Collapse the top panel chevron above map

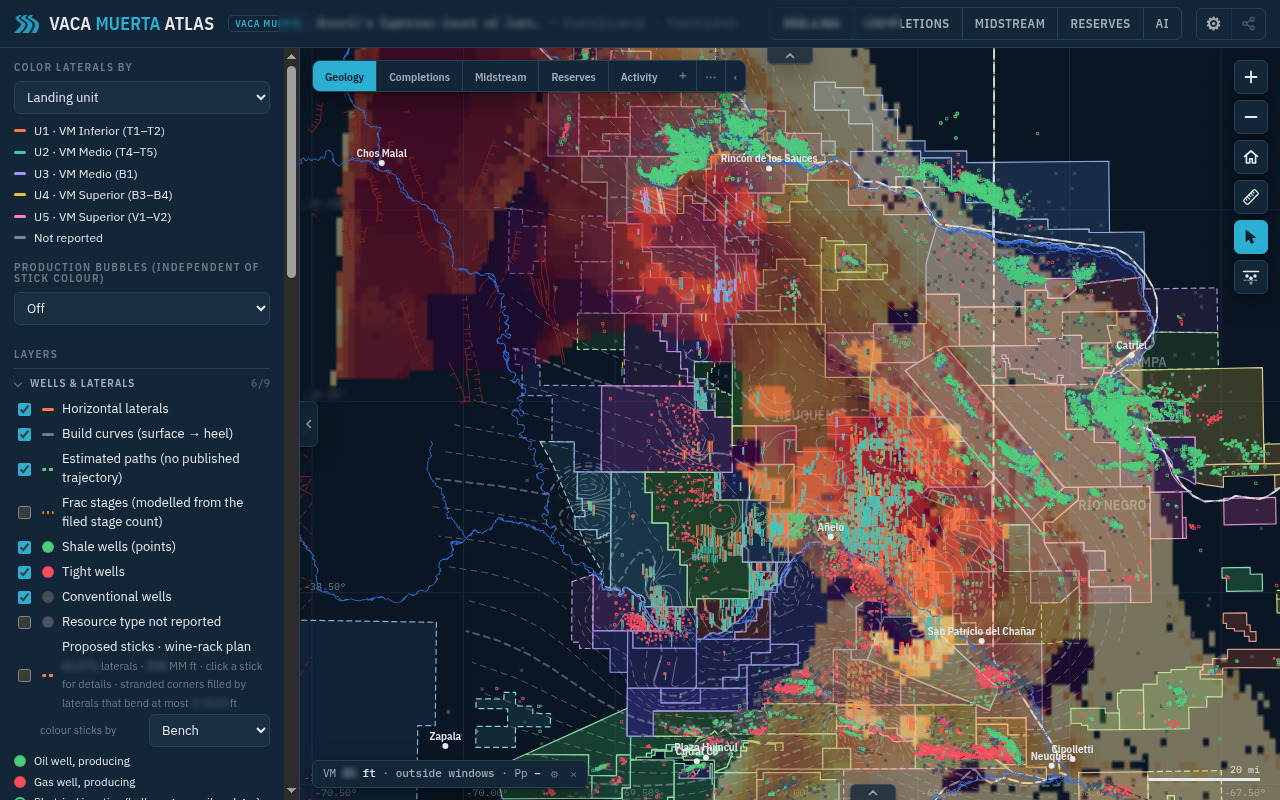pyautogui.click(x=790, y=56)
